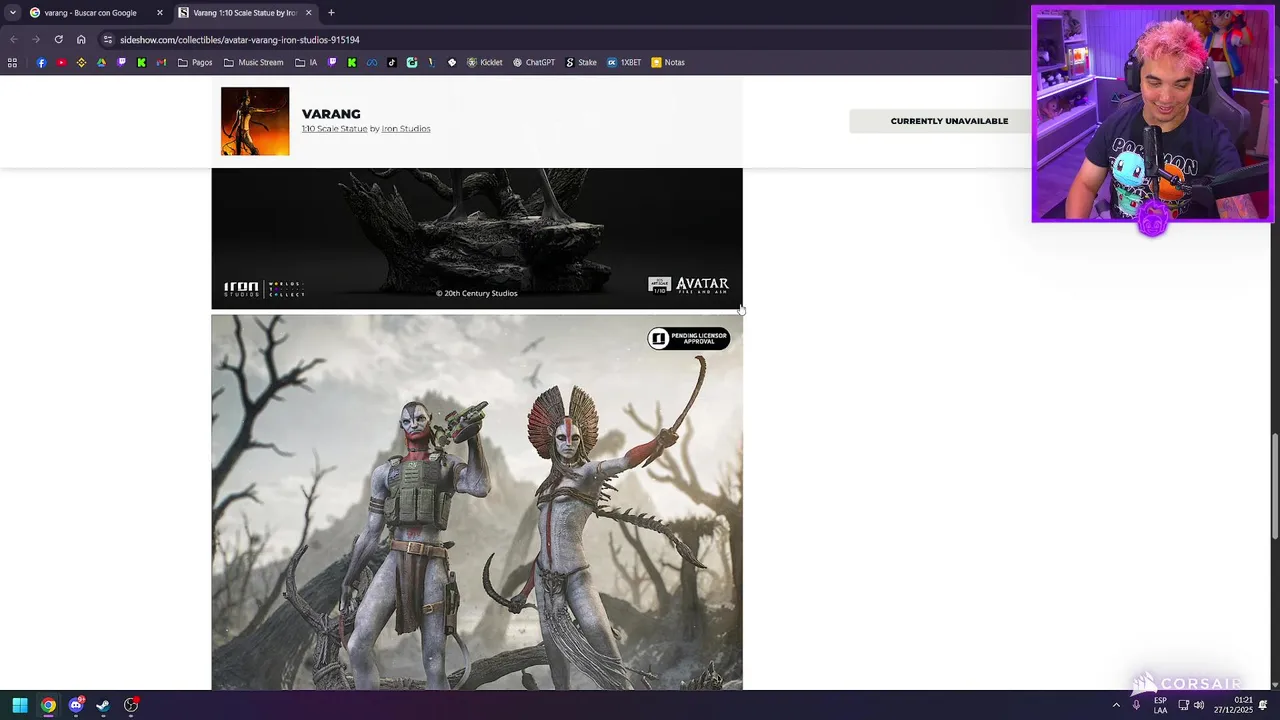Reload the current page
The height and width of the screenshot is (720, 1280).
(x=58, y=39)
